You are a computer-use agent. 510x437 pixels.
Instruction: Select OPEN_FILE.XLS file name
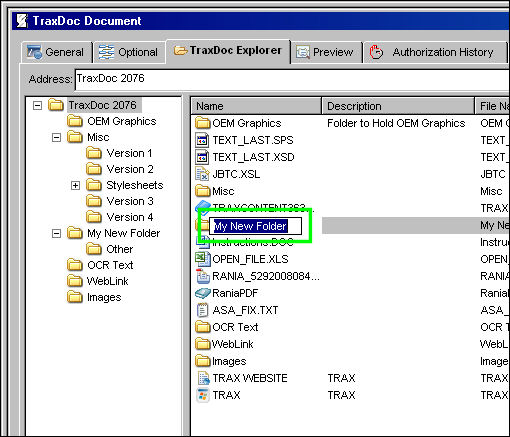click(250, 259)
